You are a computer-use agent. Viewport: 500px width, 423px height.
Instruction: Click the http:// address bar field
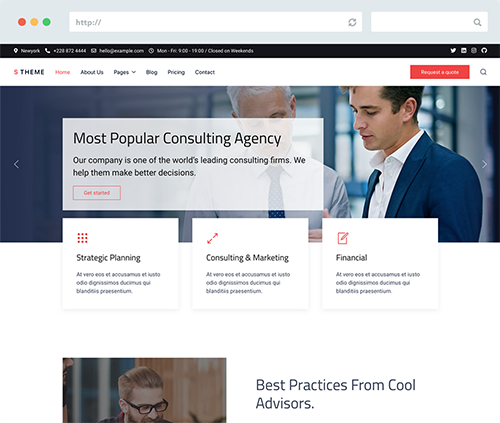[x=216, y=22]
